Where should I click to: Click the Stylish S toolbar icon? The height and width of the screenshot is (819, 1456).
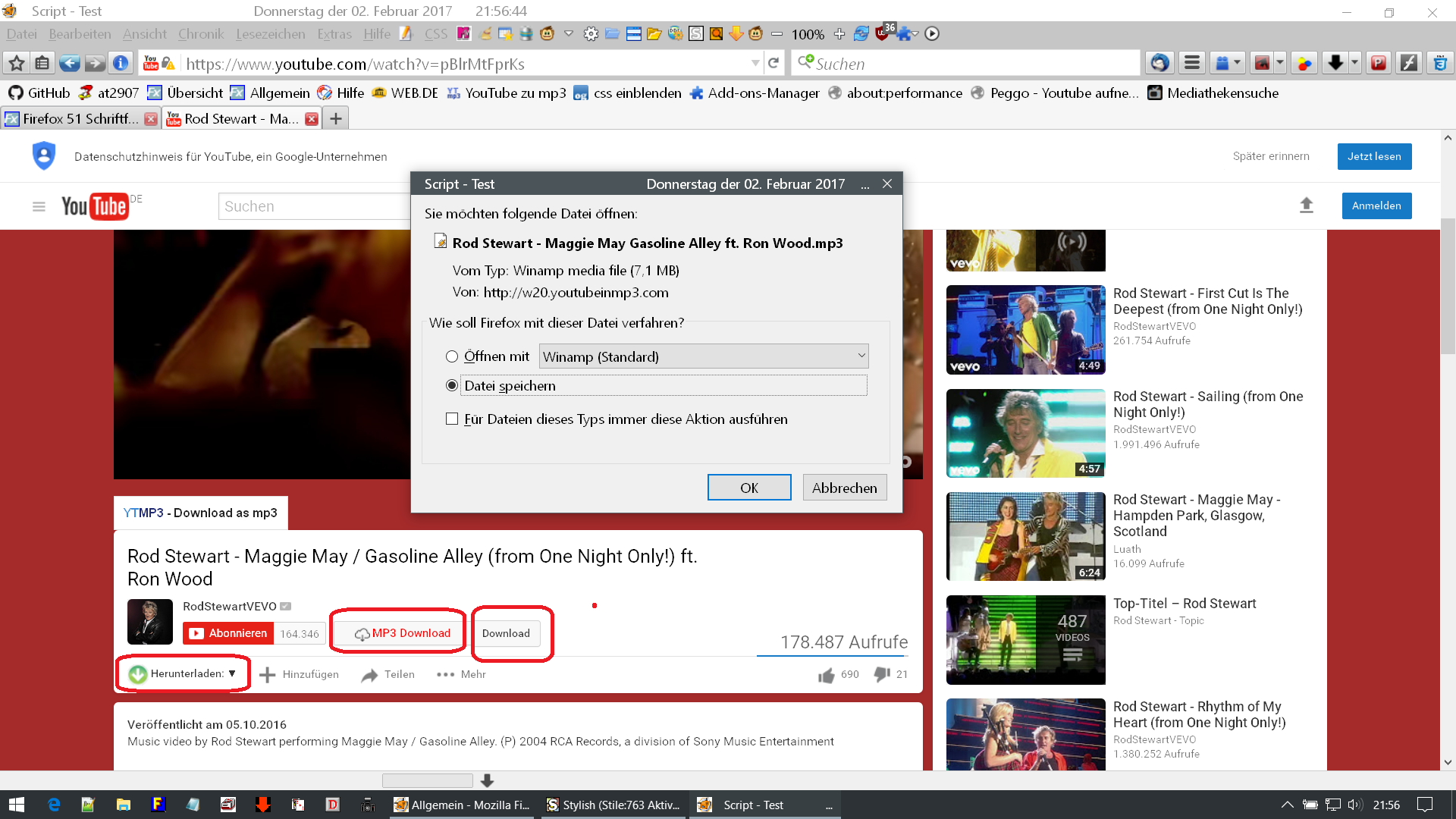coord(695,33)
